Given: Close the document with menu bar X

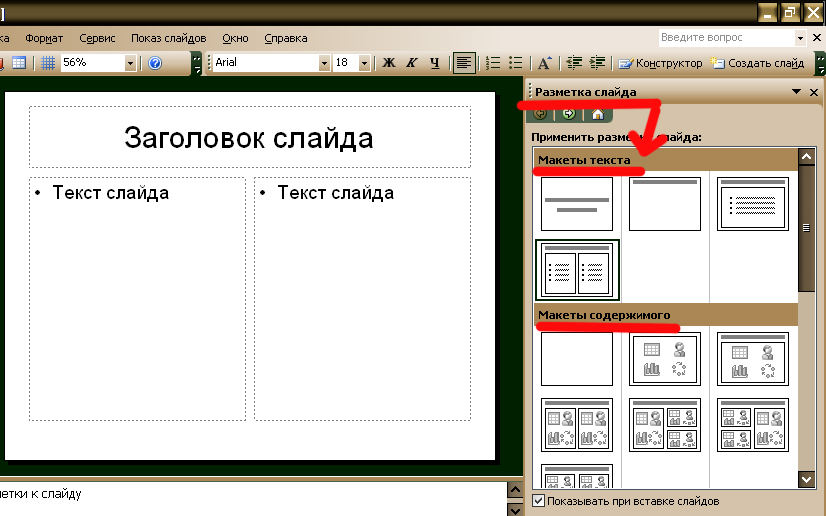Looking at the screenshot, I should point(817,38).
